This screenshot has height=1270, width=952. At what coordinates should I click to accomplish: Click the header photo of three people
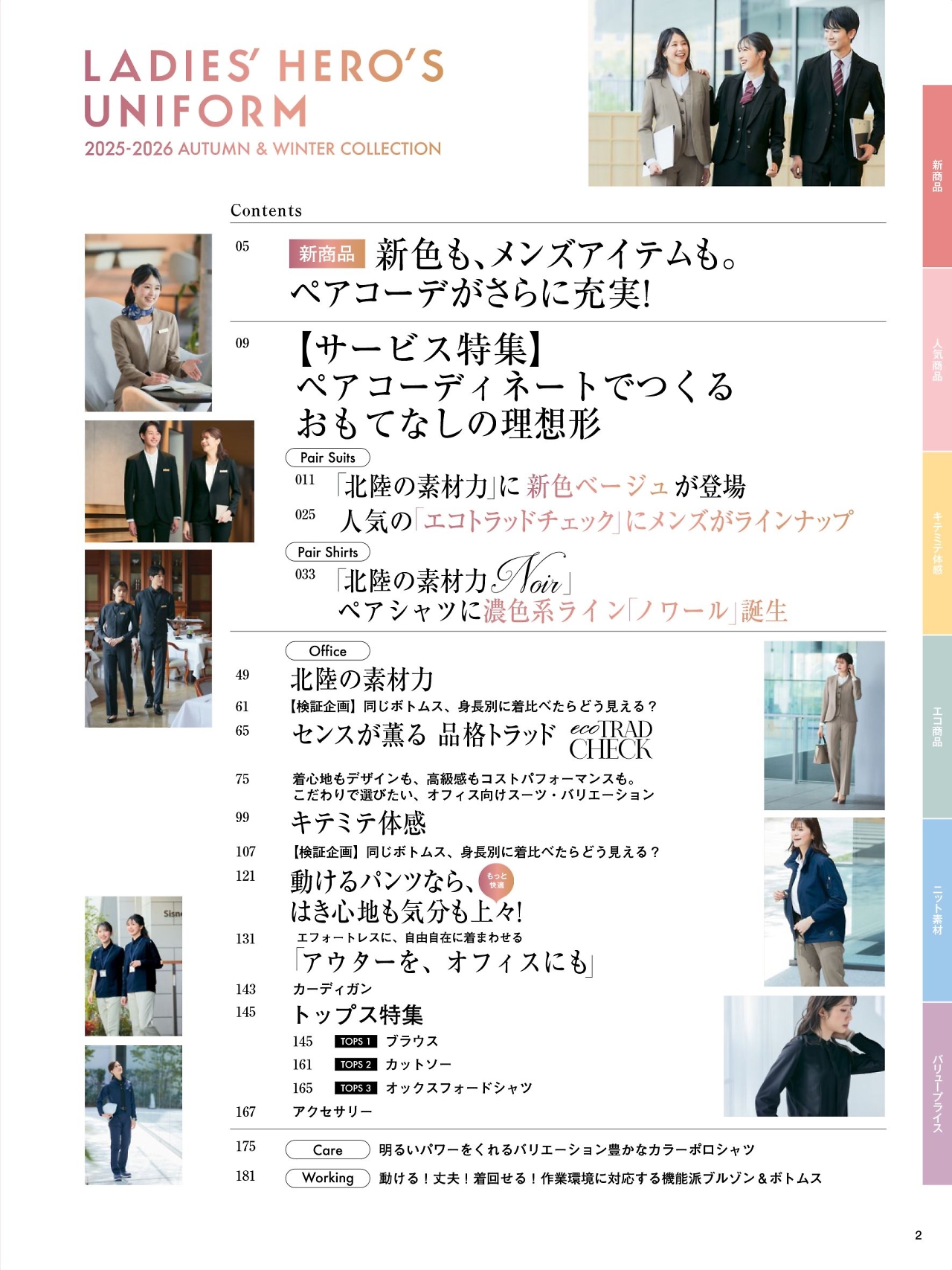[x=736, y=93]
